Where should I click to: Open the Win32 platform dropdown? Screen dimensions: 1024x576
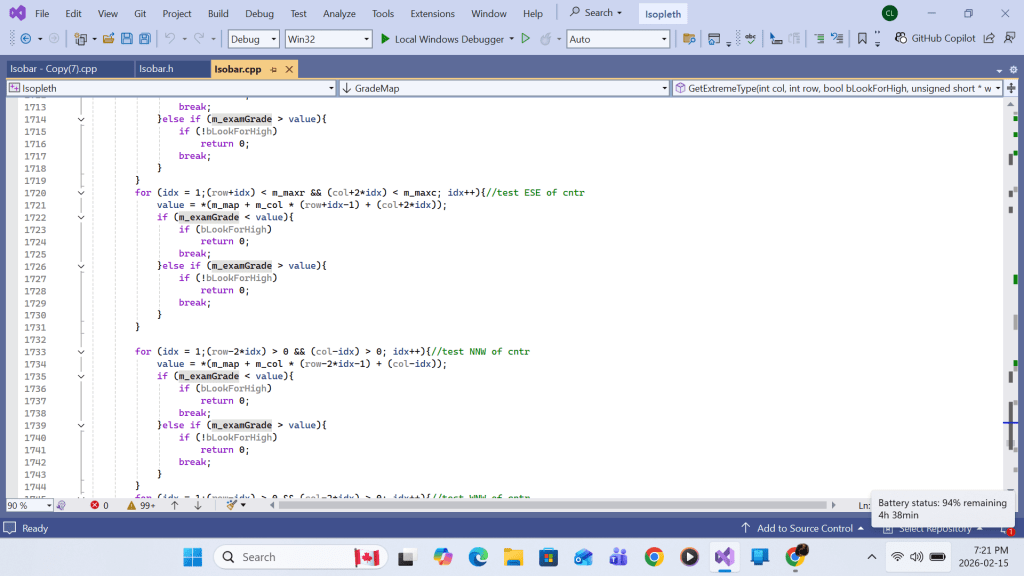[x=327, y=39]
